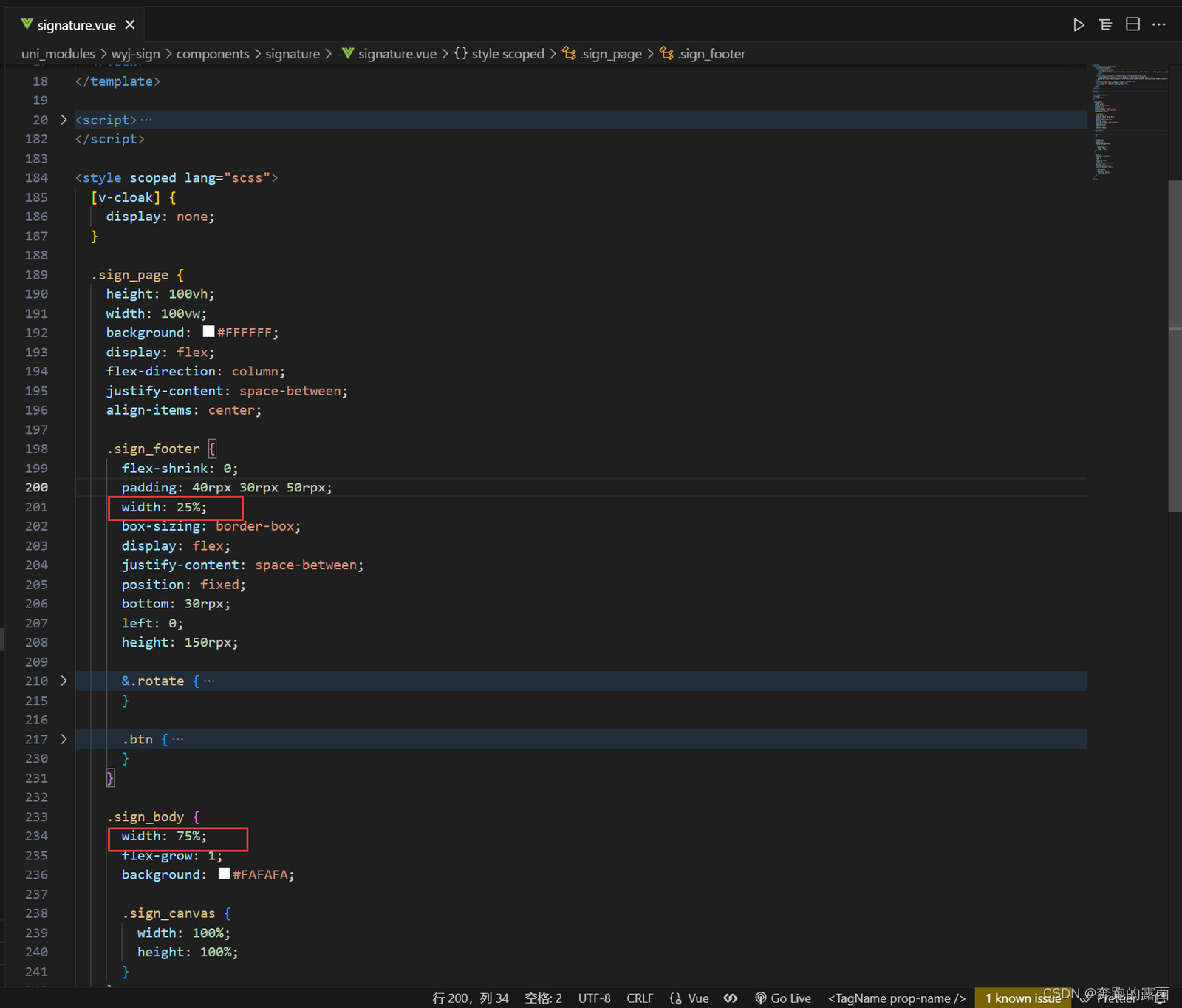1182x1008 pixels.
Task: Click 'height: 100vh;' declaration
Action: [x=160, y=293]
